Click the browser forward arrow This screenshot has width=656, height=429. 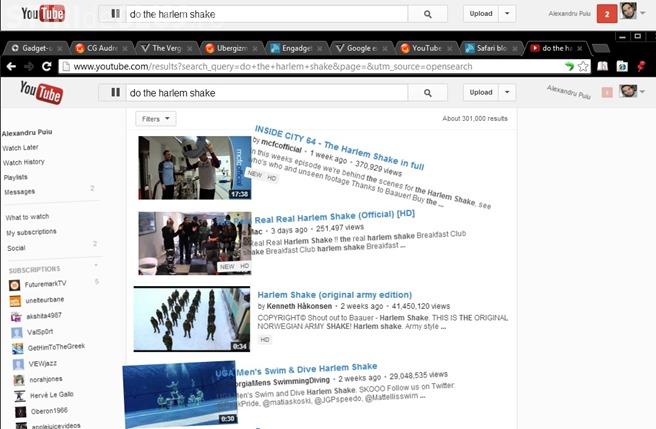(28, 66)
